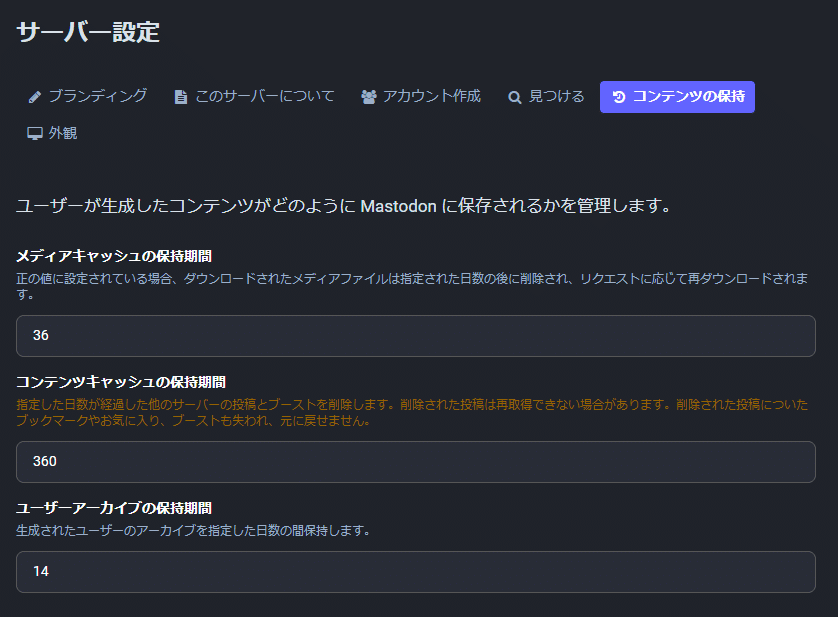
Task: Click the description mentioning Mastodon content storage
Action: tap(344, 206)
